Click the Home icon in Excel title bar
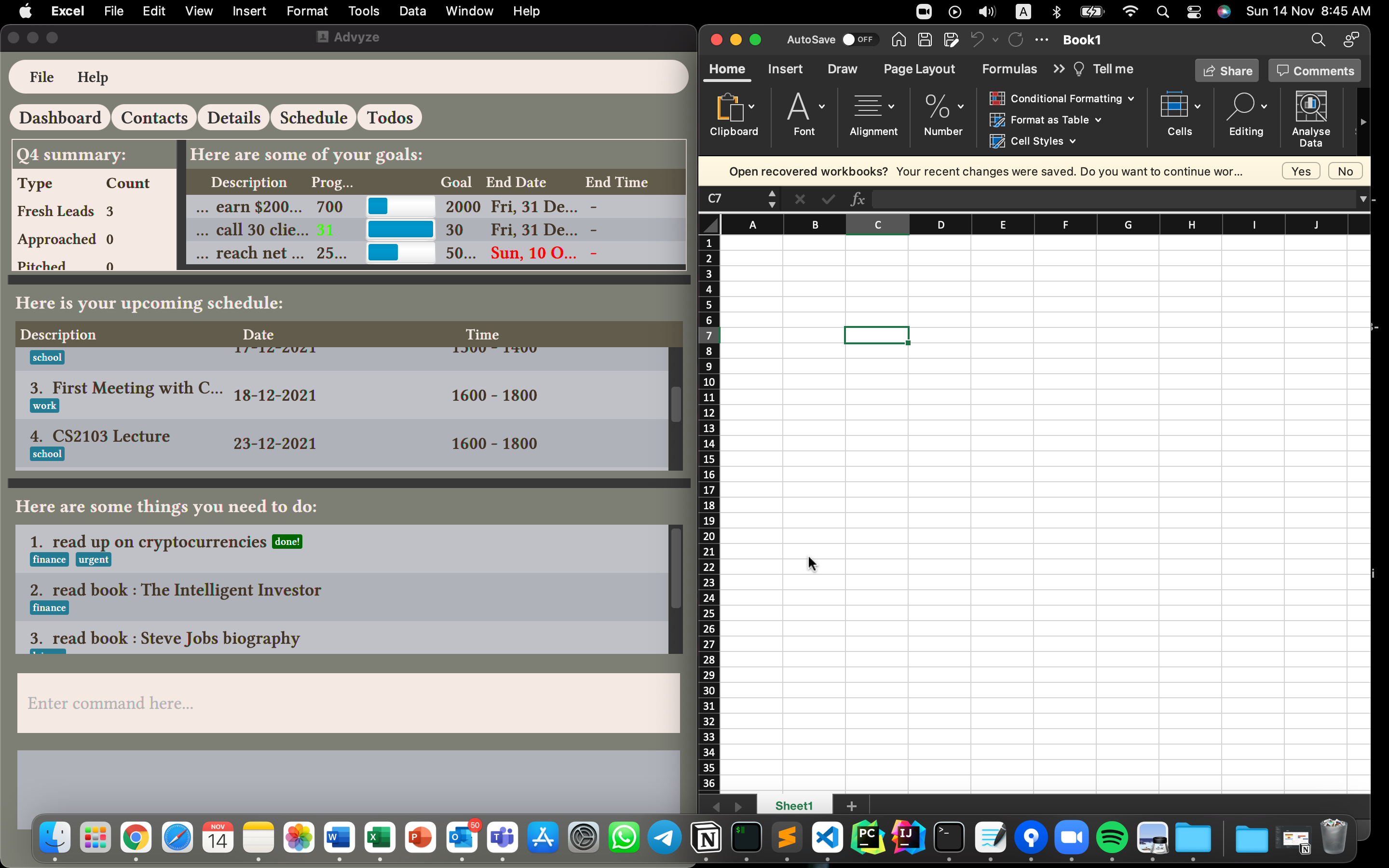Viewport: 1389px width, 868px height. pos(899,40)
